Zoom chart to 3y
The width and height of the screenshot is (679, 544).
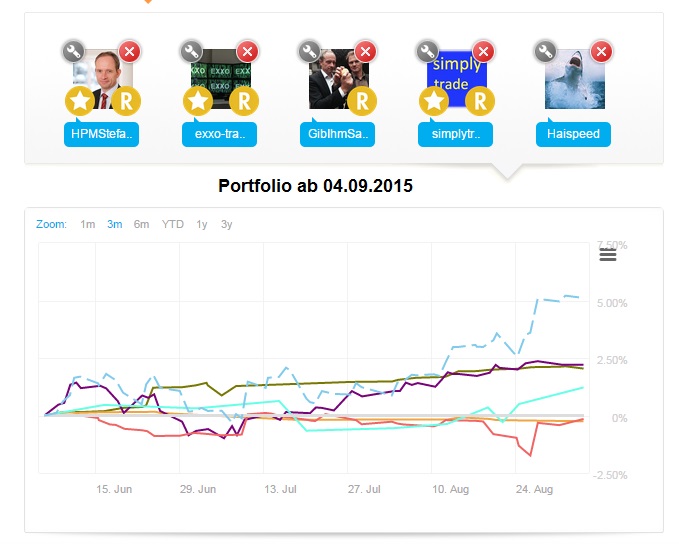click(227, 224)
